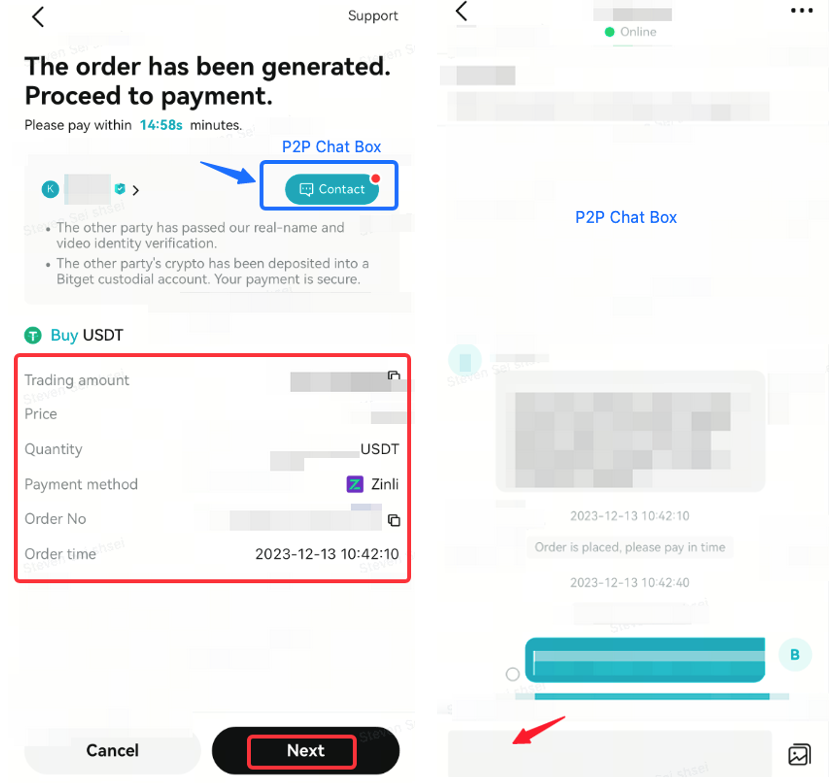Copy the trading amount value

(393, 376)
